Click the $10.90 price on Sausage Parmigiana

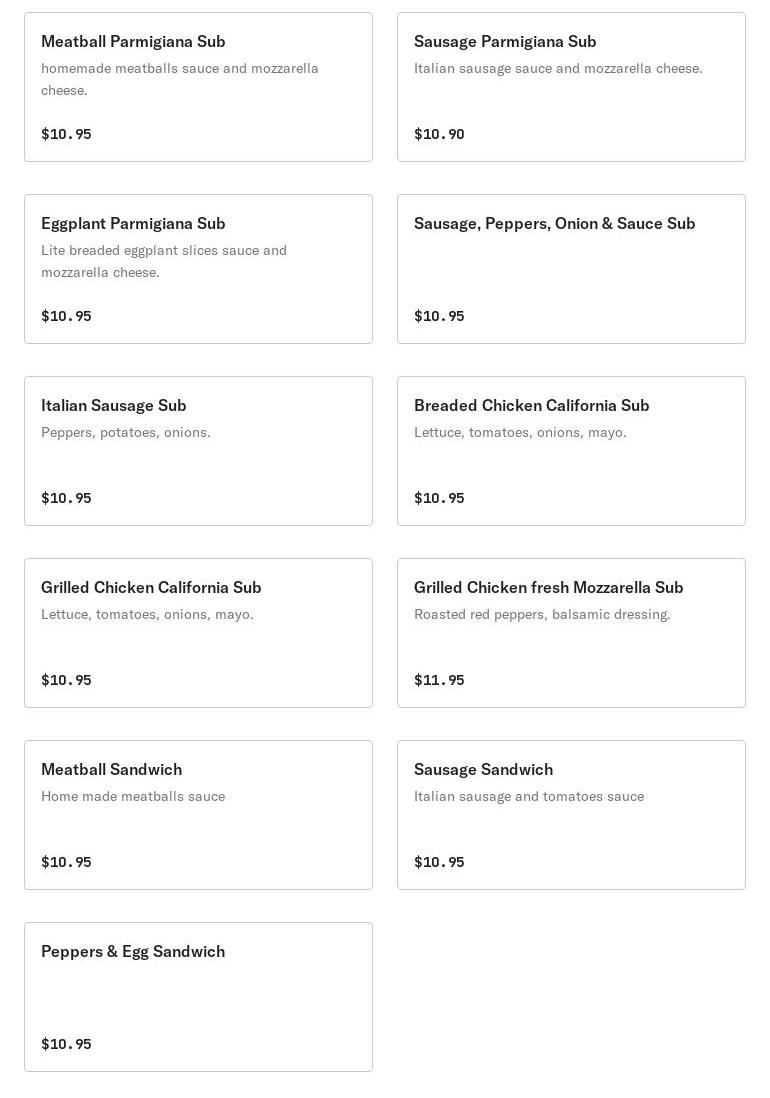tap(439, 134)
